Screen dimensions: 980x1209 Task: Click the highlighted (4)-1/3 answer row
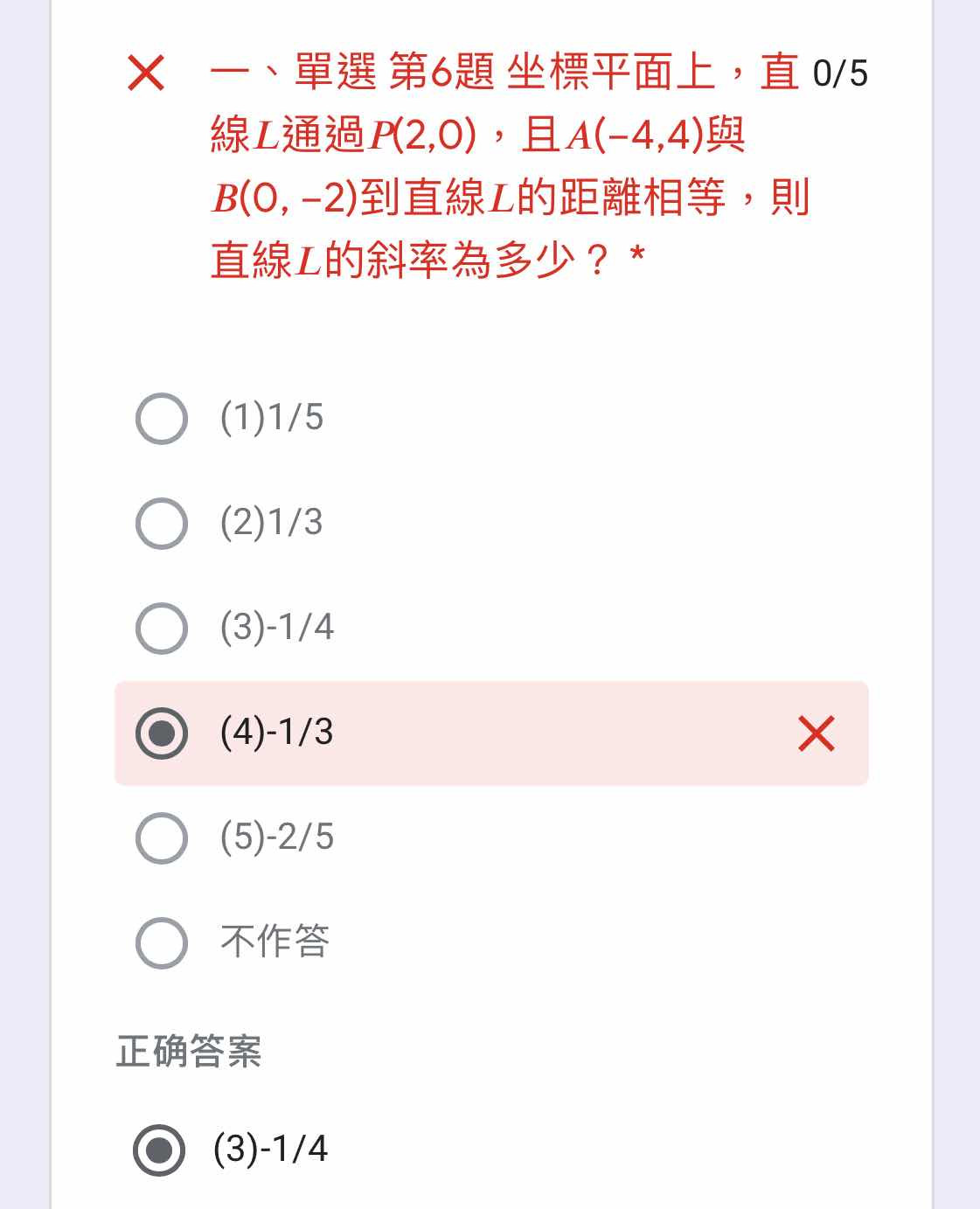tap(491, 733)
